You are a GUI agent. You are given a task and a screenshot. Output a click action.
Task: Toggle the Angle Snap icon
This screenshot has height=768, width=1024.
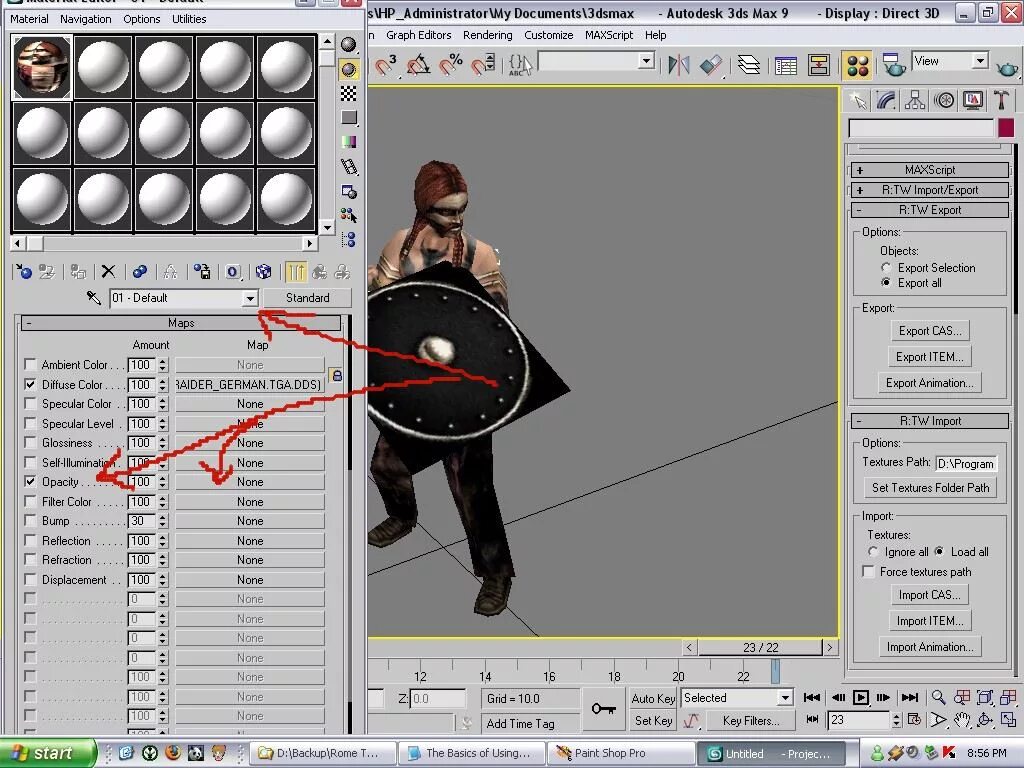419,65
